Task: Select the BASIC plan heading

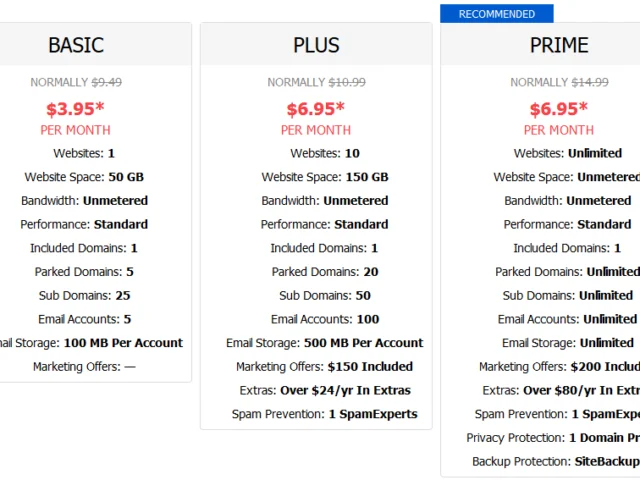Action: point(76,45)
